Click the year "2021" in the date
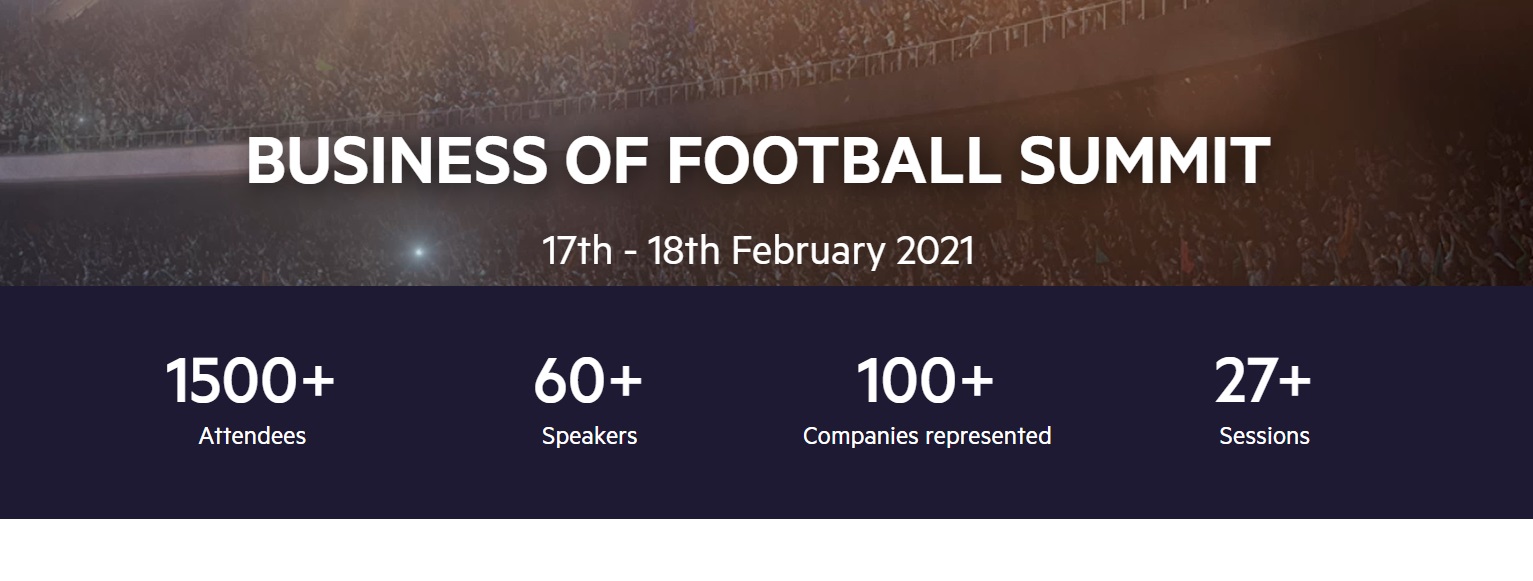The height and width of the screenshot is (581, 1533). coord(935,250)
